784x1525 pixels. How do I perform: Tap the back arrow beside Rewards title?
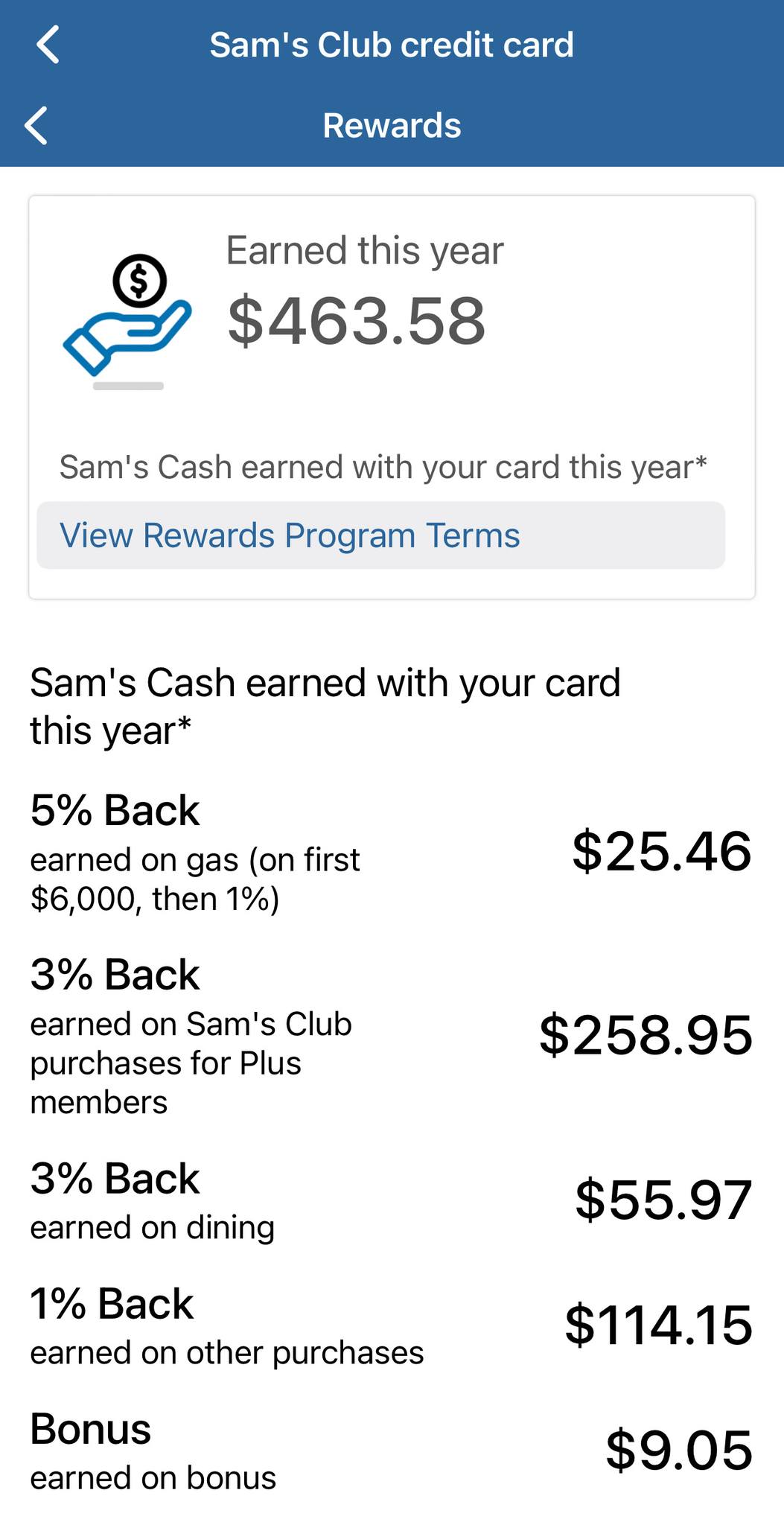(36, 125)
